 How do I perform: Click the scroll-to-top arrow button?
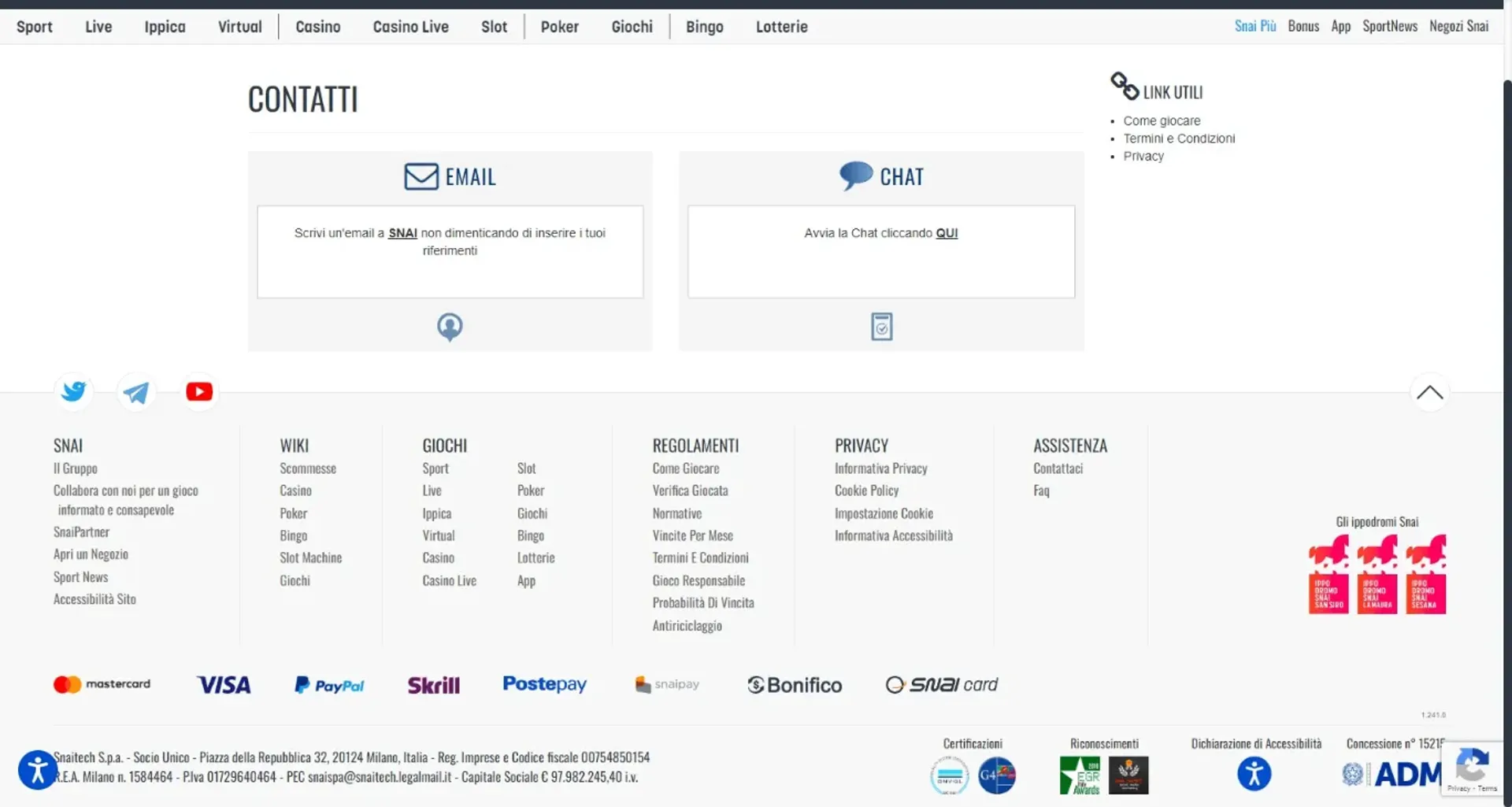[x=1429, y=393]
